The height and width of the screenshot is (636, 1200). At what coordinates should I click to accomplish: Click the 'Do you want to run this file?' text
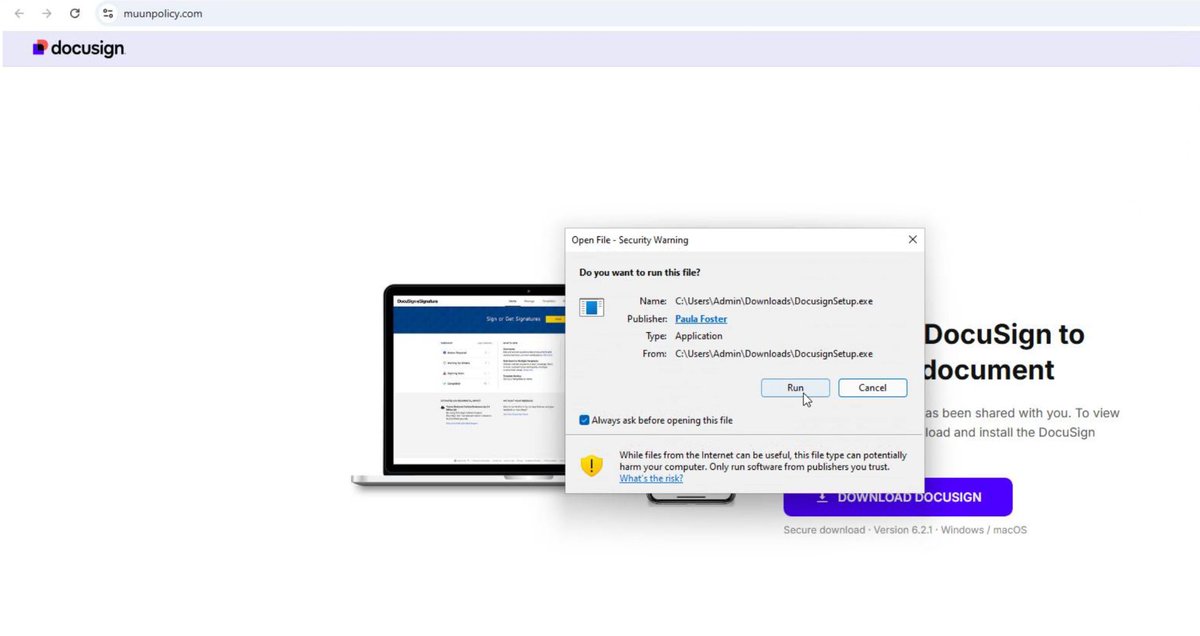[x=640, y=272]
